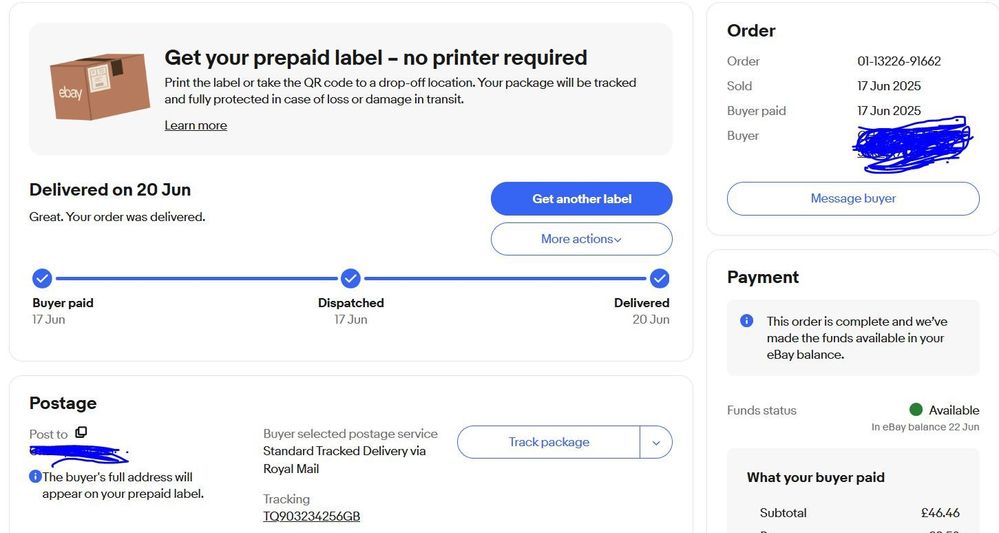Open the Learn more link
The width and height of the screenshot is (999, 533).
pos(196,125)
